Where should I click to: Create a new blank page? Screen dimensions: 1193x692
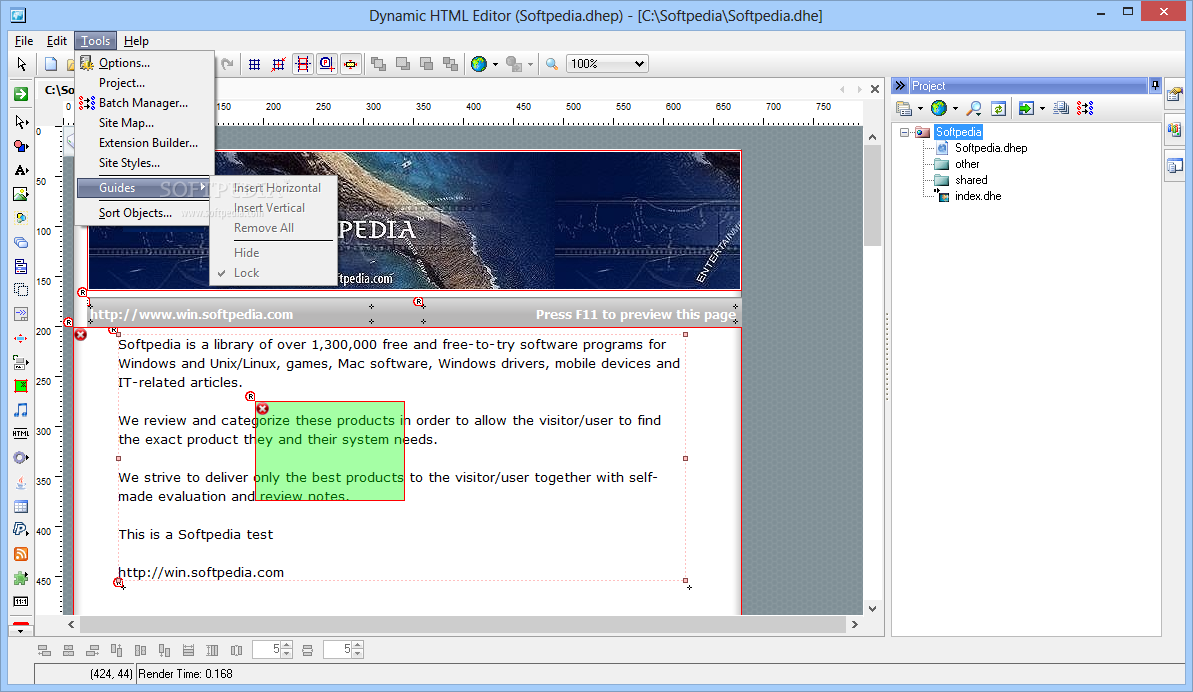(x=51, y=64)
